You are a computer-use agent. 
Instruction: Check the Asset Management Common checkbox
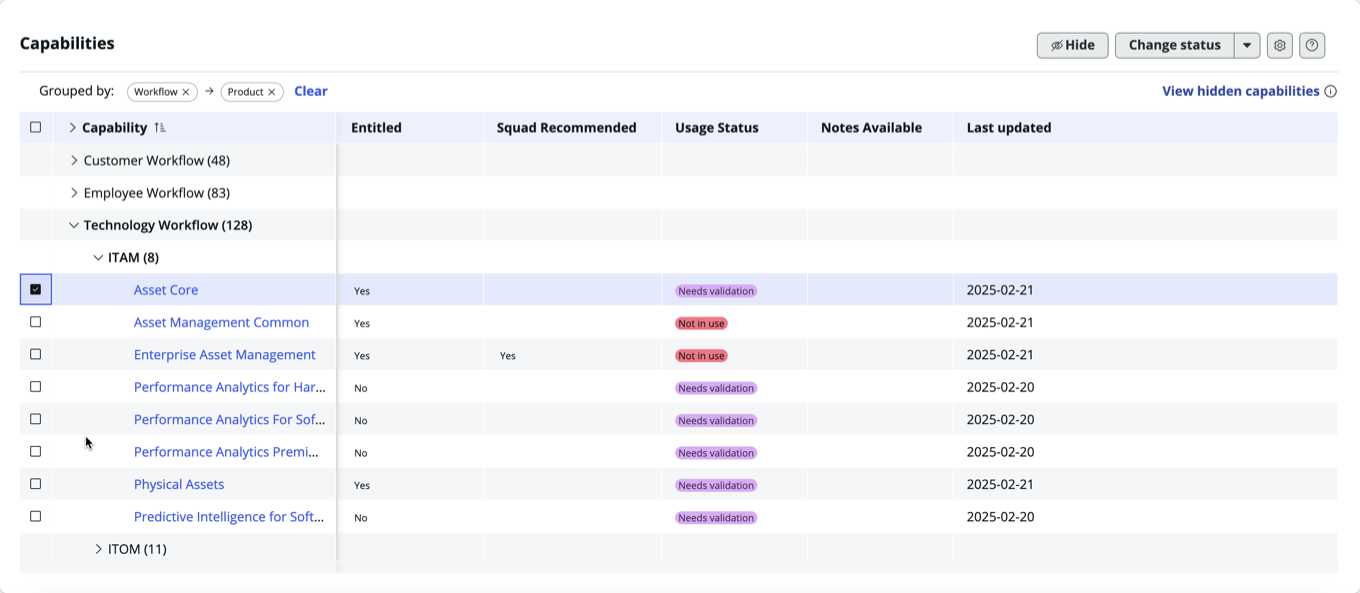point(36,322)
